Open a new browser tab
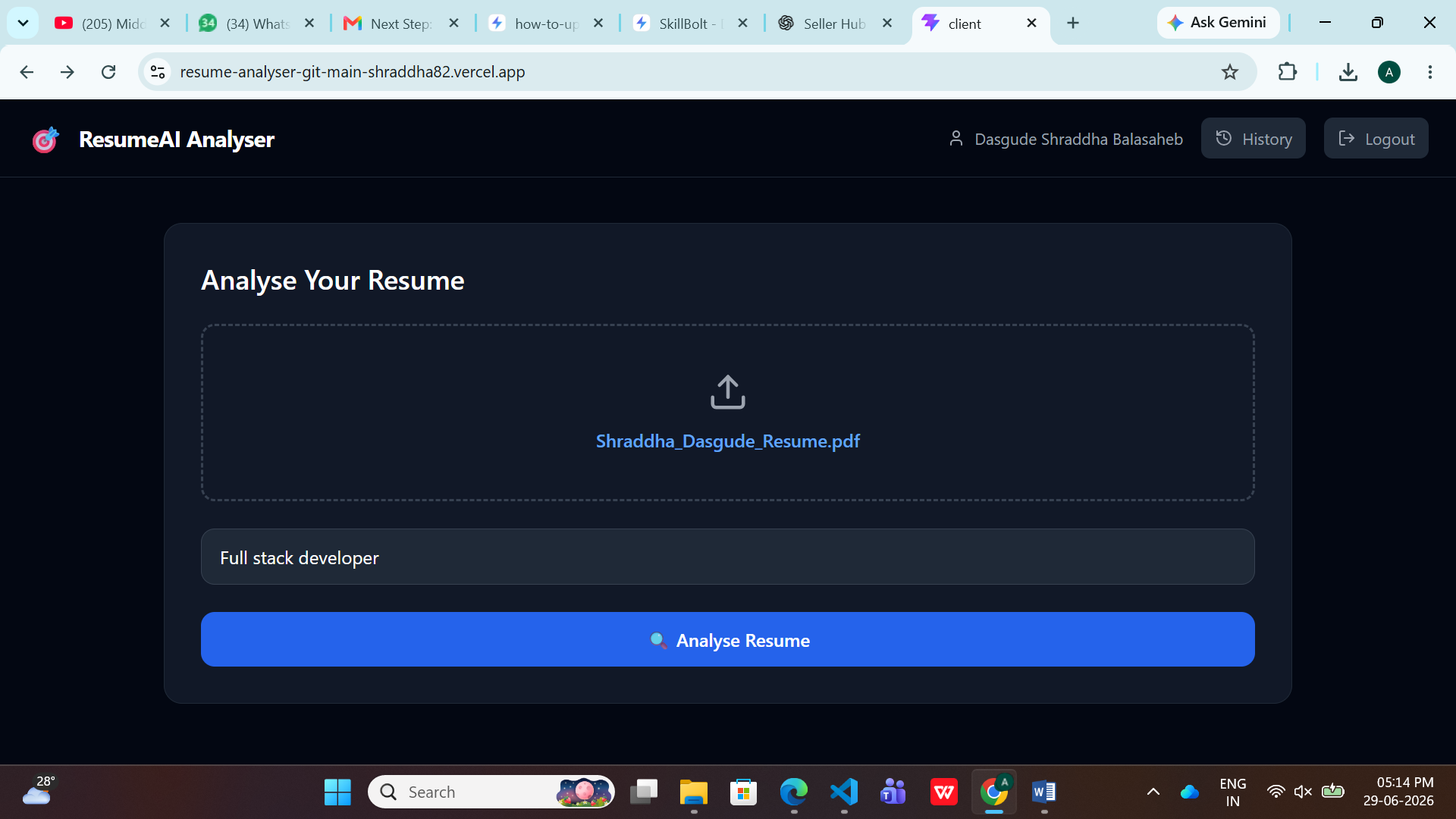This screenshot has width=1456, height=819. click(x=1073, y=24)
